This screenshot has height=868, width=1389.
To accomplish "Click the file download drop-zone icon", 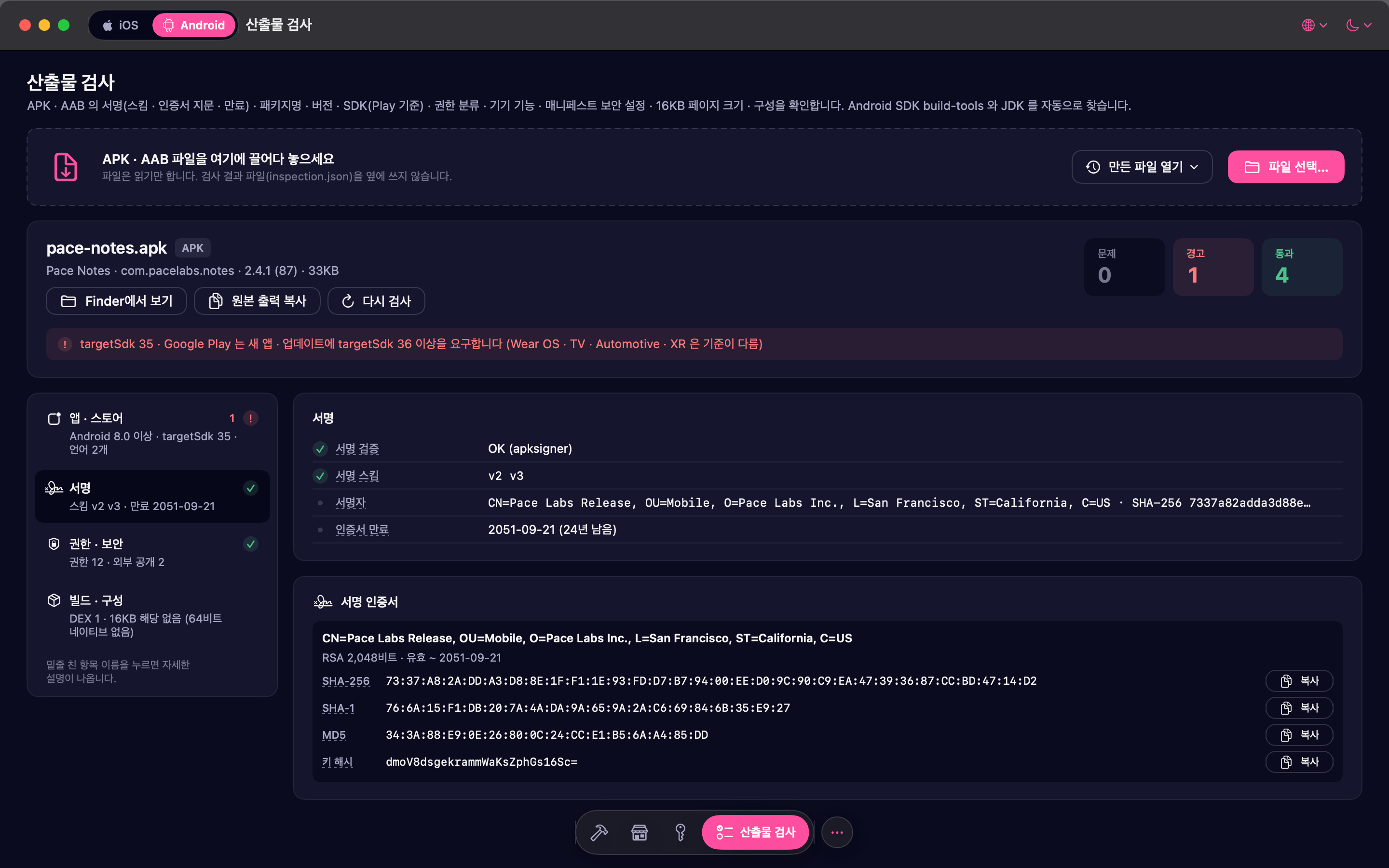I will pos(66,166).
